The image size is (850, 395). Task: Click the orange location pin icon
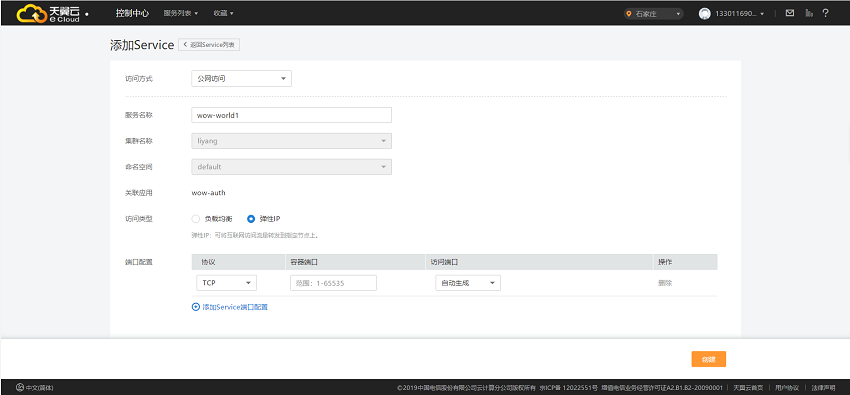pos(629,14)
